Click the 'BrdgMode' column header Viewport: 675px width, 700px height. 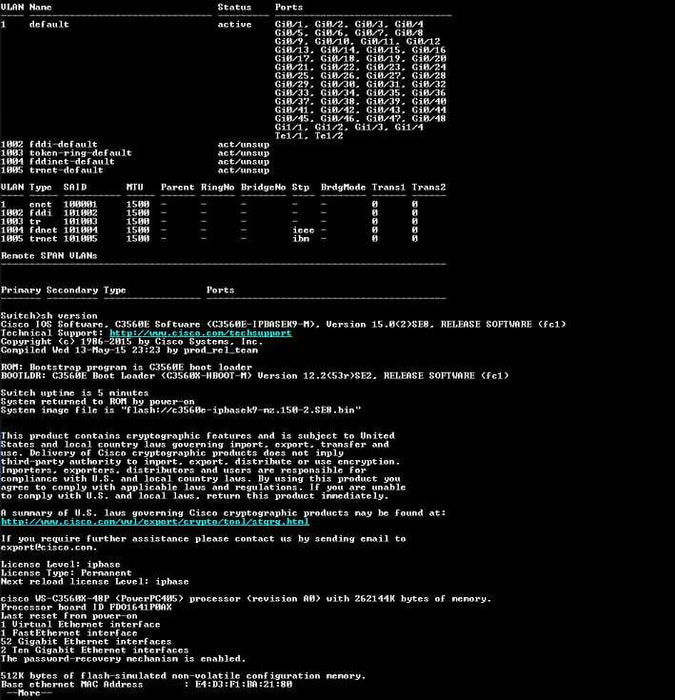pos(343,187)
